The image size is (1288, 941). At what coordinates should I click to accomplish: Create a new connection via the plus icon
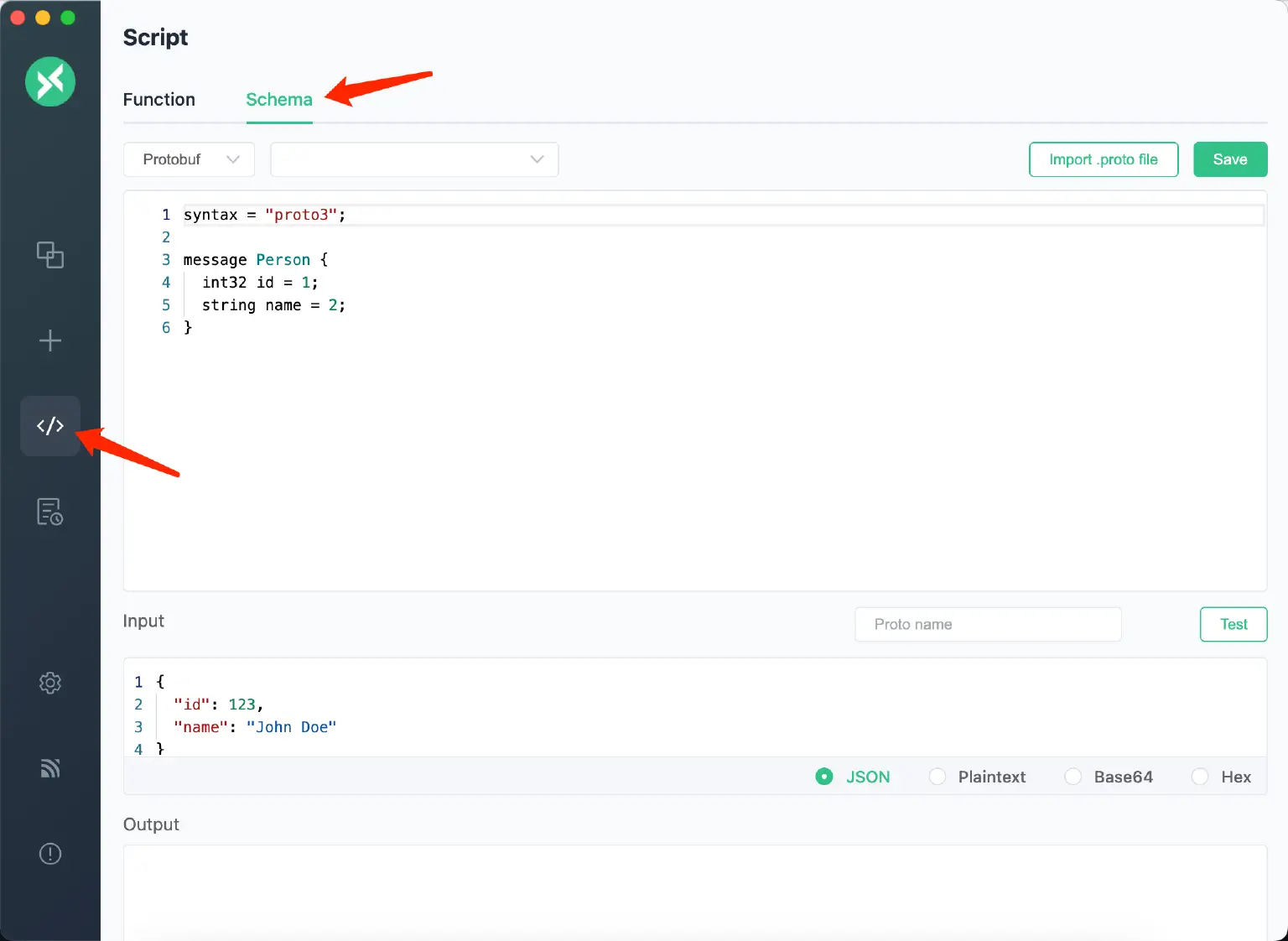click(x=50, y=341)
